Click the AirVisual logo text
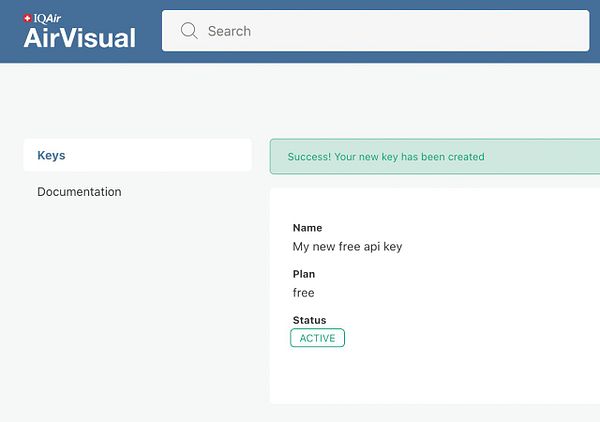 point(79,38)
